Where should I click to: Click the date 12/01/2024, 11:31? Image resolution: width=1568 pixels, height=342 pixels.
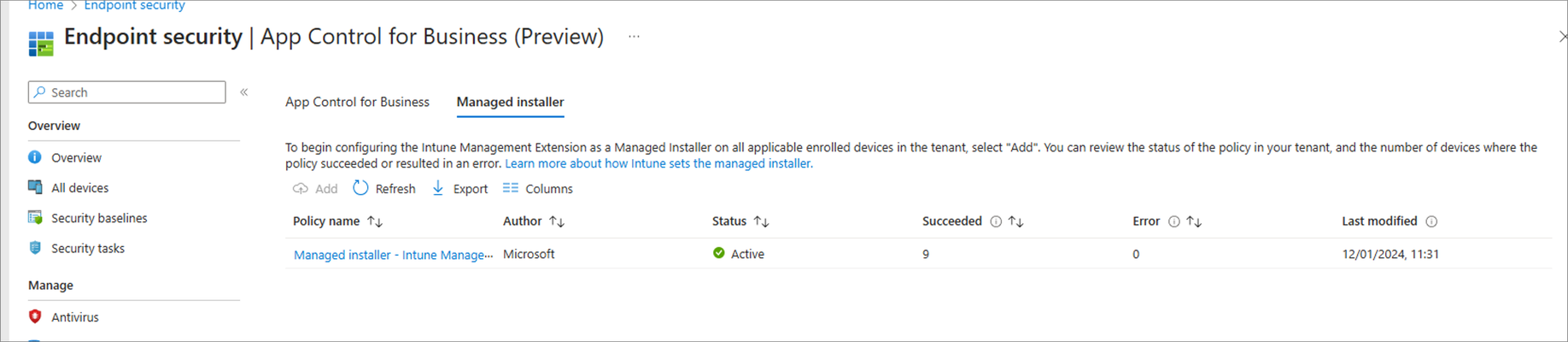coord(1390,254)
